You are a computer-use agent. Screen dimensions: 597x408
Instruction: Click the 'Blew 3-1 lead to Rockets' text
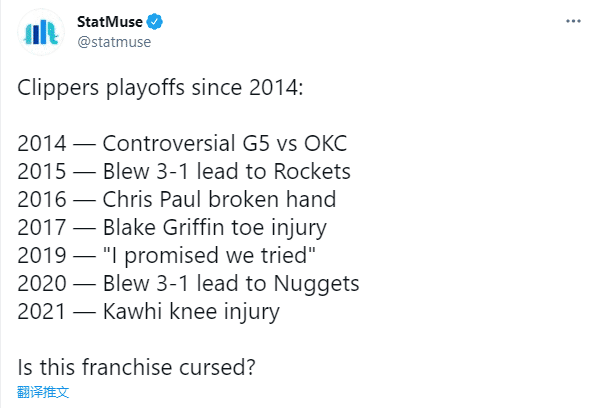(x=227, y=171)
